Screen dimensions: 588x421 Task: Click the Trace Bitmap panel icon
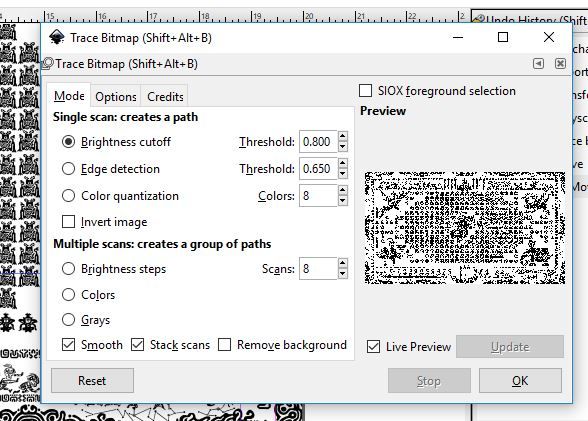[48, 64]
